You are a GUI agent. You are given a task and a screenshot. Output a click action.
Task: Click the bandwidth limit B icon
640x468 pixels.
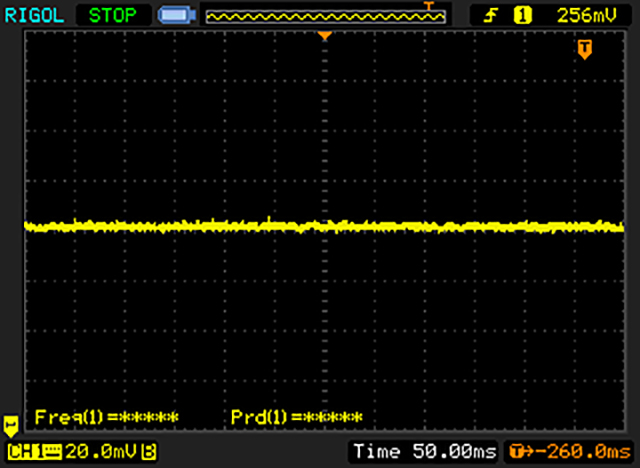(x=149, y=452)
